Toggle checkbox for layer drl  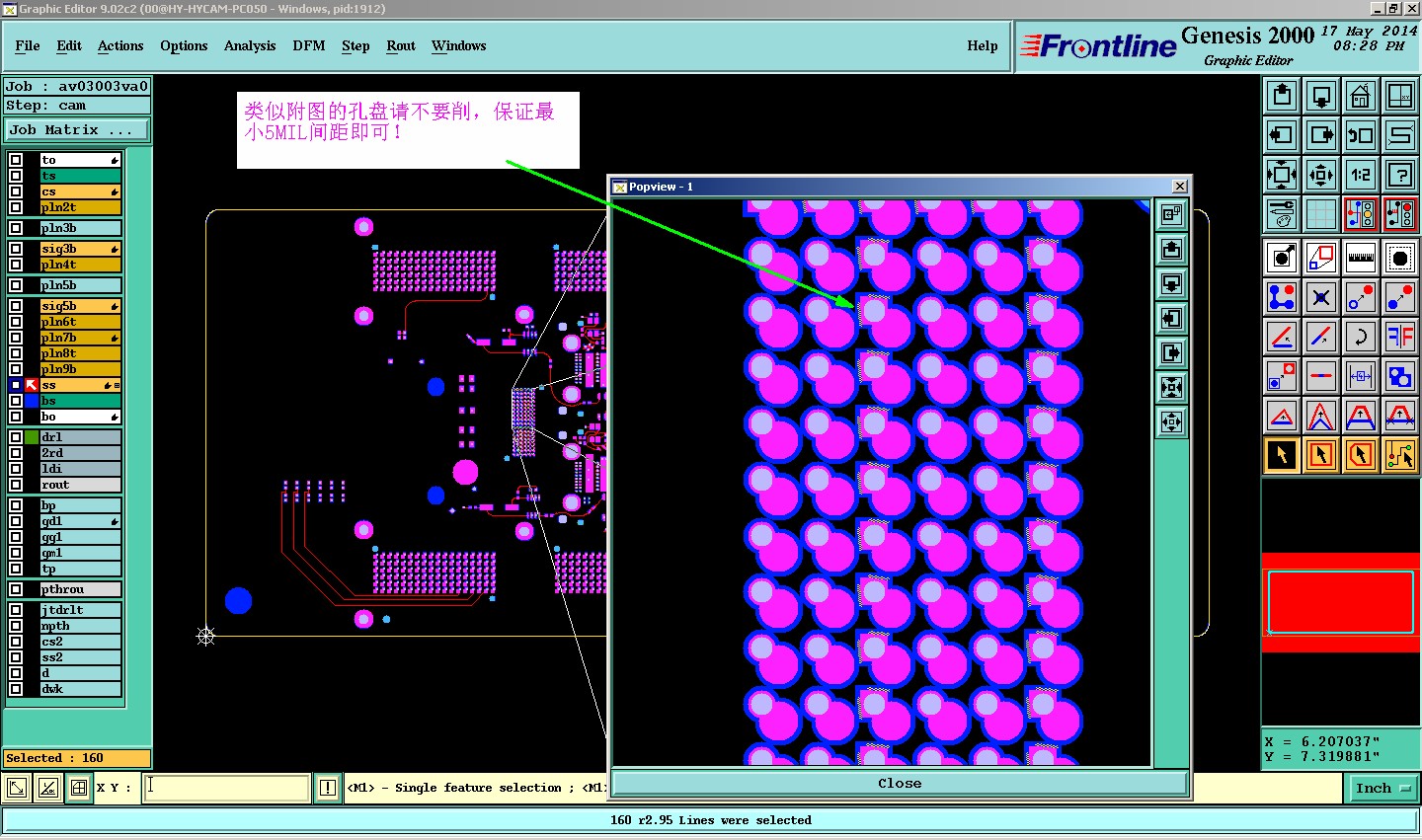(16, 437)
